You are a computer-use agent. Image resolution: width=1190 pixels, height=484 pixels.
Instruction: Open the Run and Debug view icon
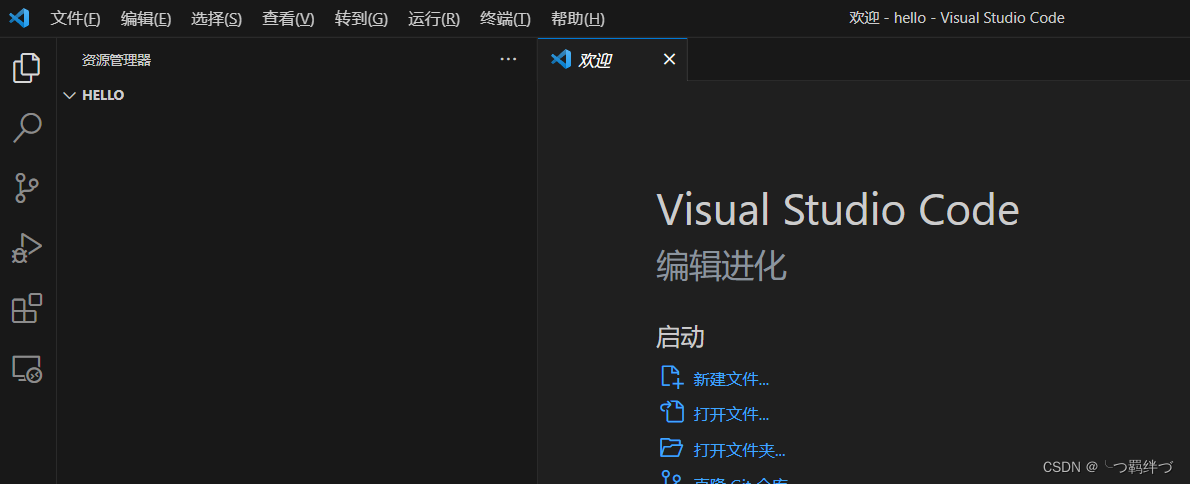pos(27,247)
